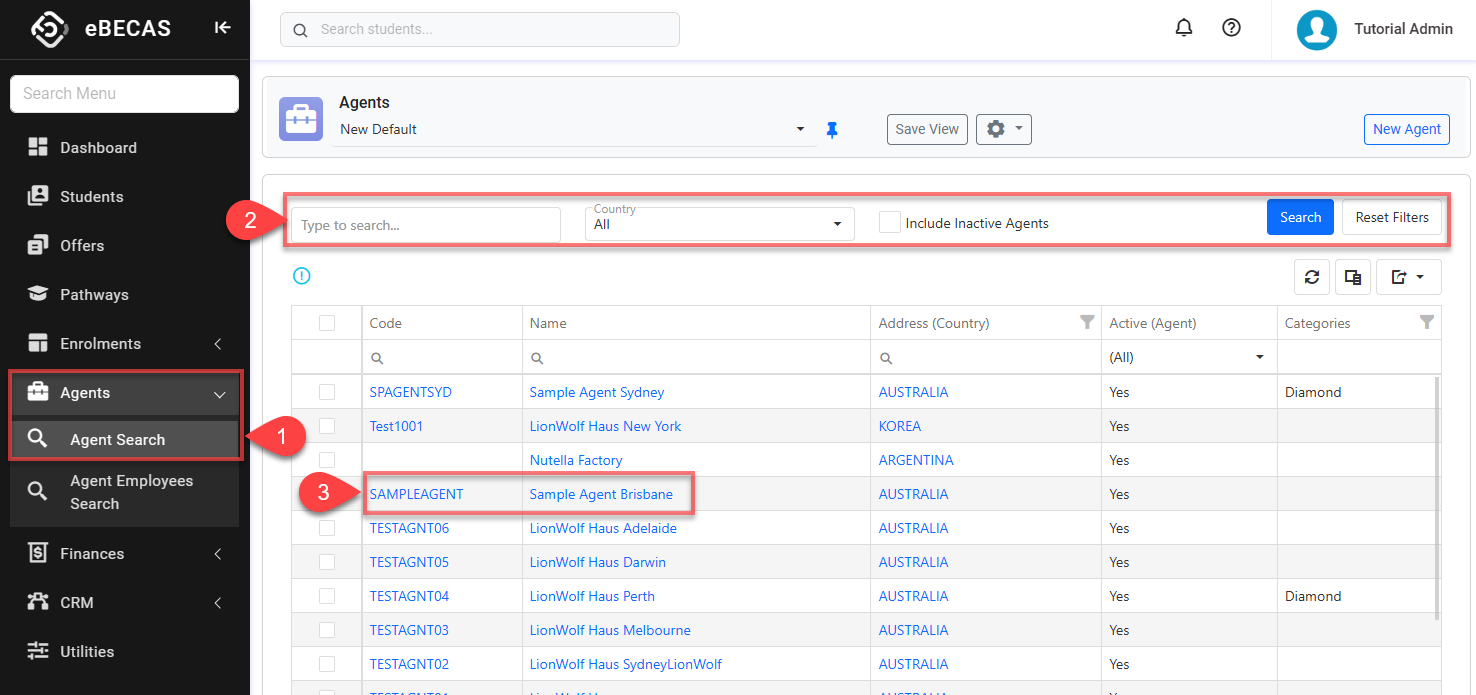Image resolution: width=1476 pixels, height=695 pixels.
Task: Open the column chooser icon
Action: tap(1353, 277)
